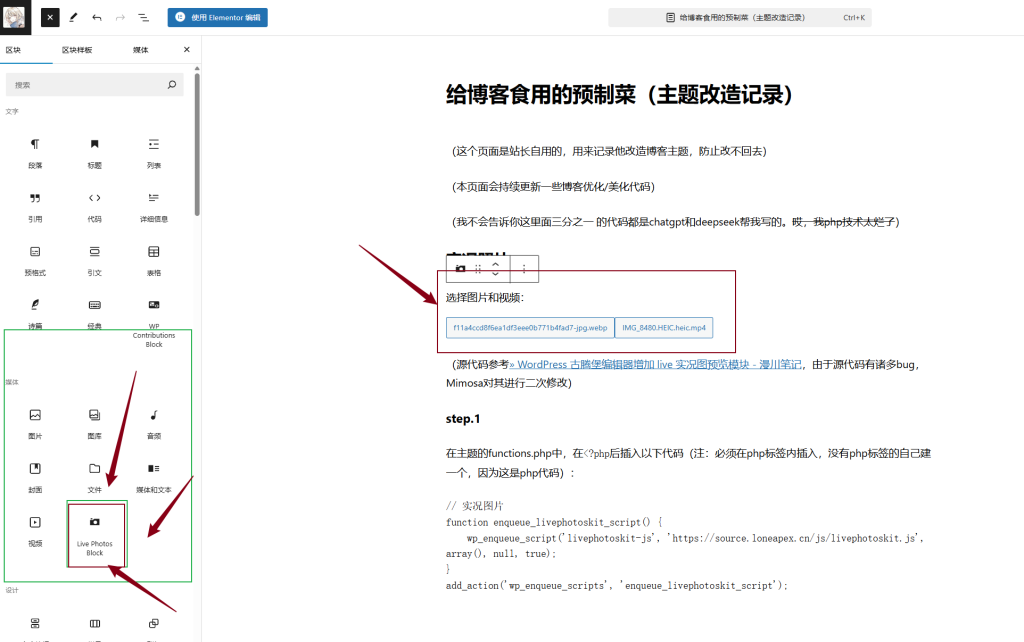Focus the 搜索 block search field

point(88,85)
